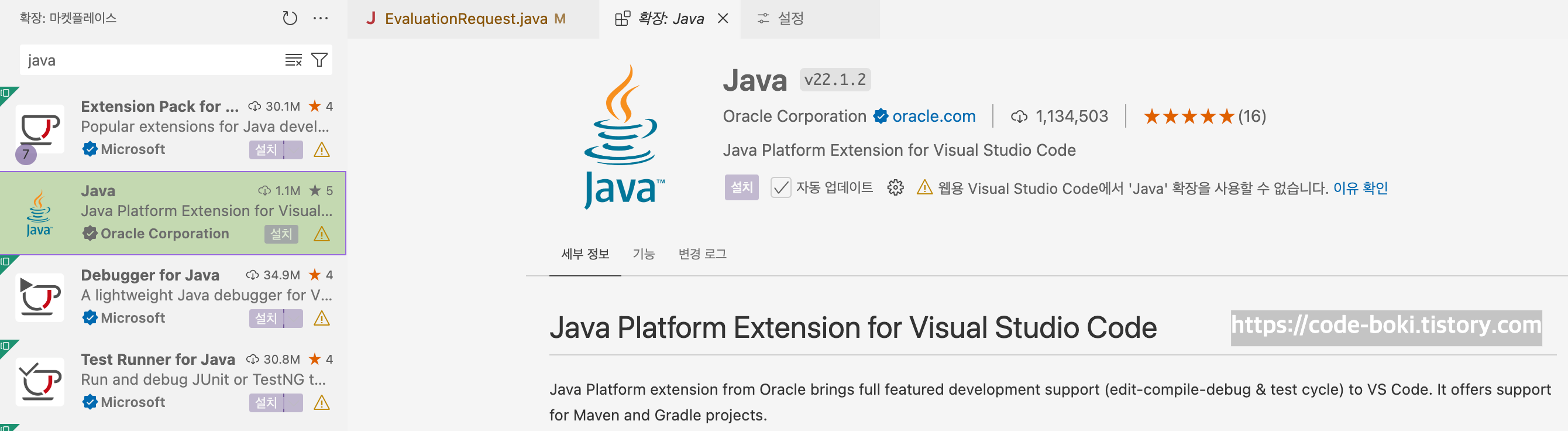This screenshot has width=1568, height=431.
Task: Click the Java file icon on EvaluationRequest tab
Action: pyautogui.click(x=370, y=18)
